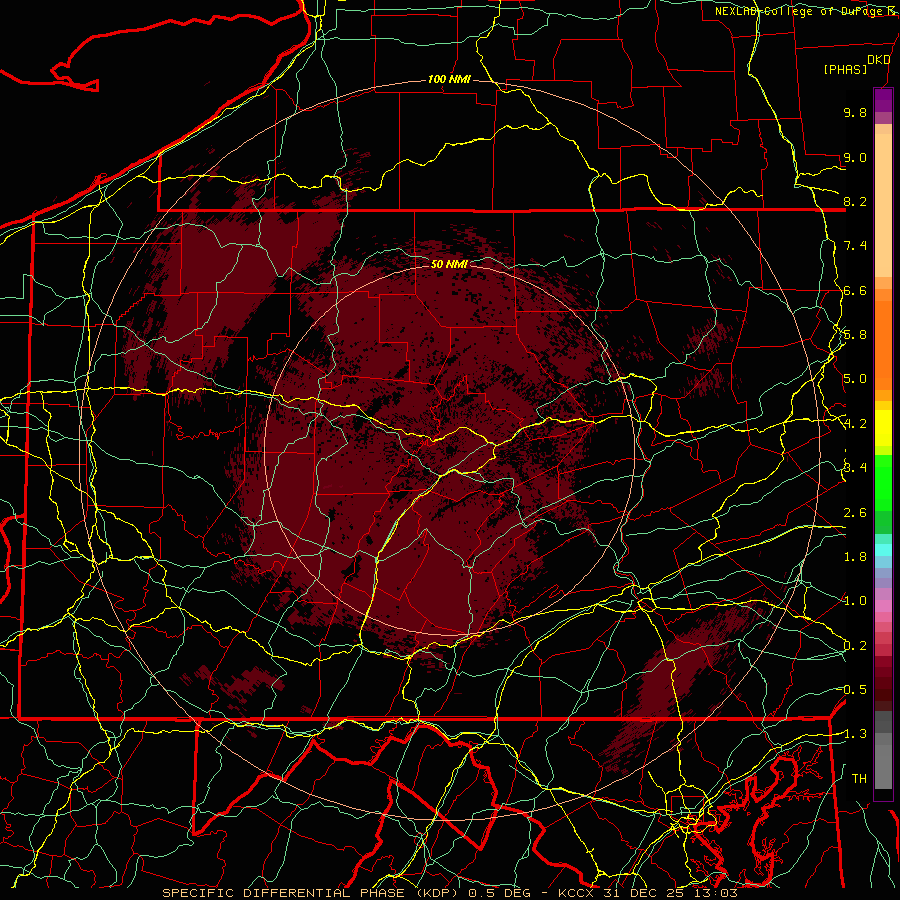
Task: Click the 5.0 value on the color scale
Action: [855, 379]
